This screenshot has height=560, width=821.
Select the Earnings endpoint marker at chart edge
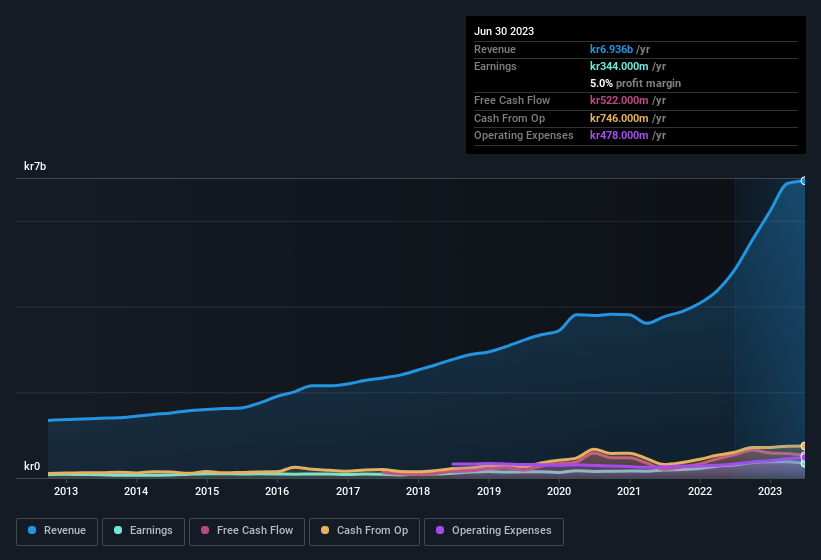803,463
